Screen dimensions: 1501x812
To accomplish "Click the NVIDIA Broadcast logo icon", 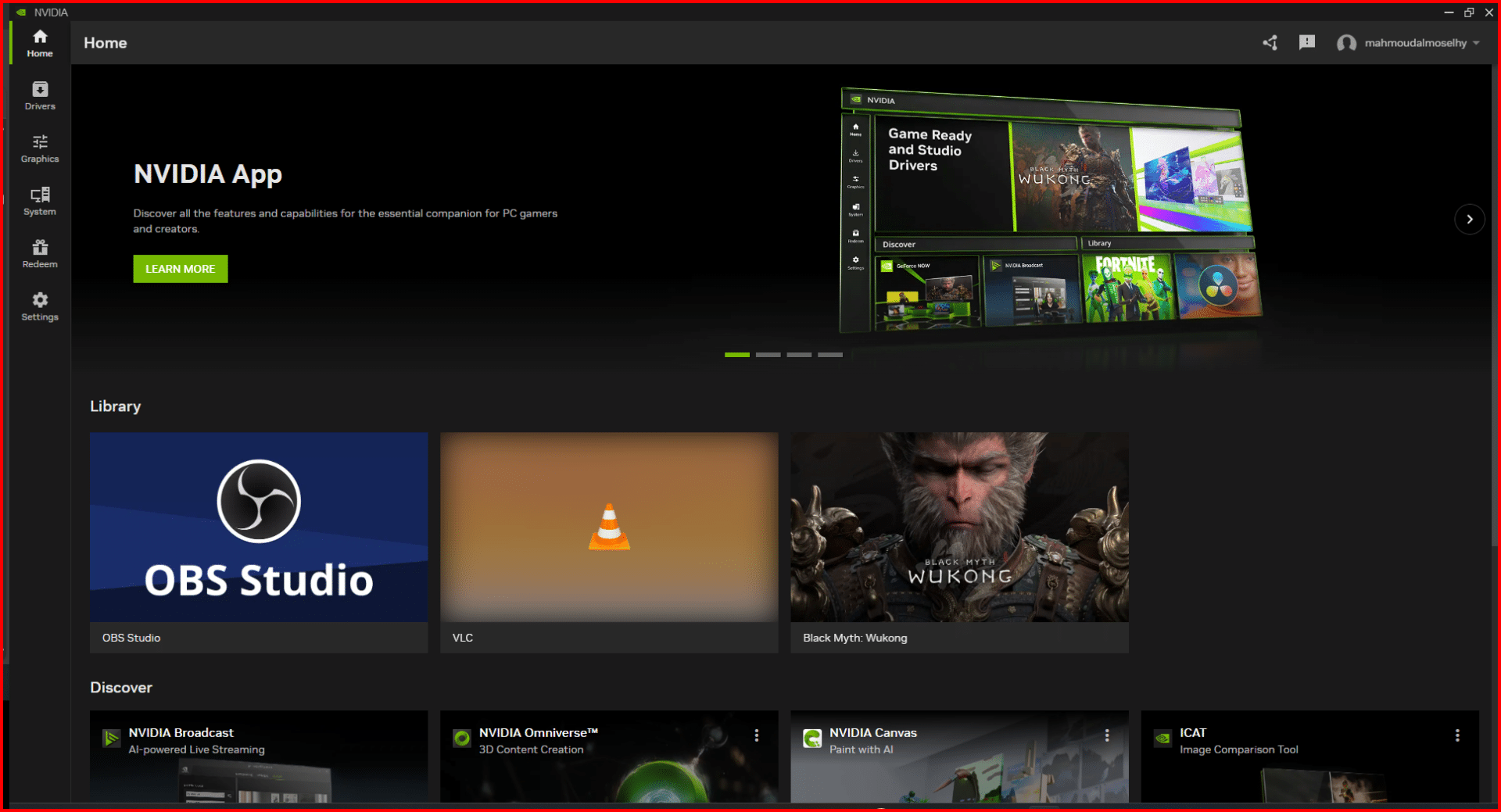I will (112, 738).
